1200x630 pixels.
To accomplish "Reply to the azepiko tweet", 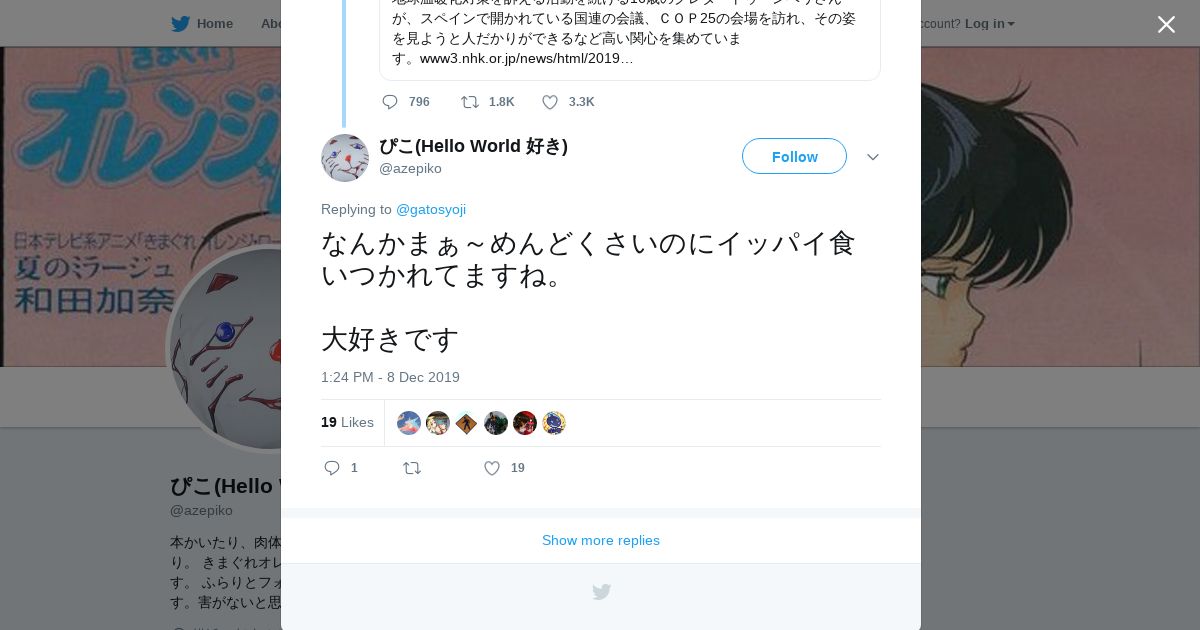I will [x=332, y=468].
